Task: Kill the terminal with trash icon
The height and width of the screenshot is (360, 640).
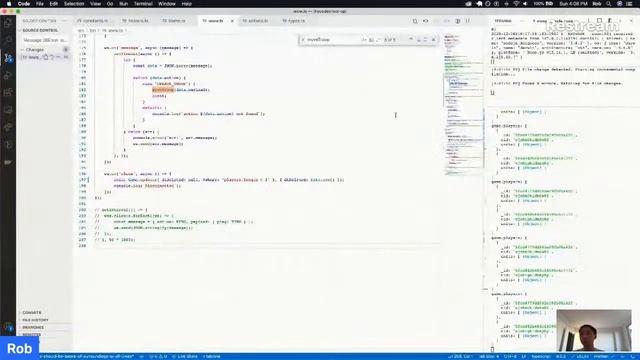Action: [610, 20]
